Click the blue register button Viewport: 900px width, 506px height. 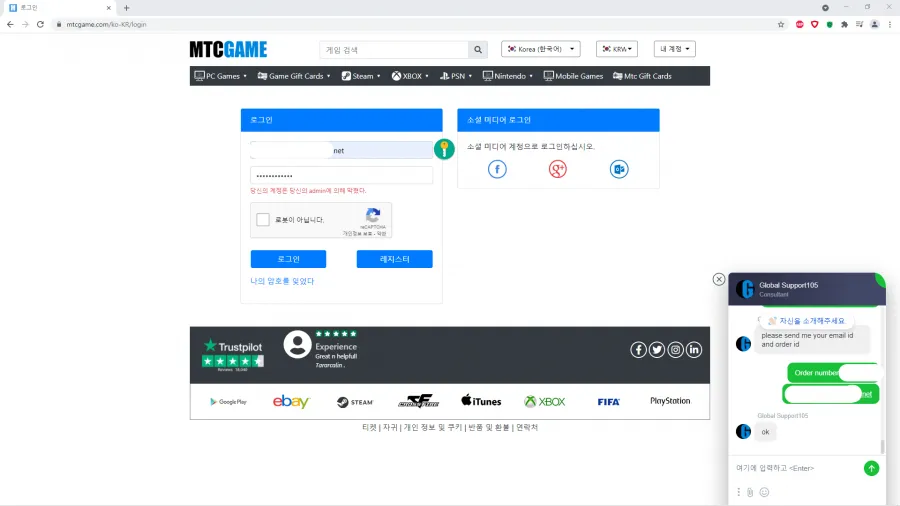394,259
